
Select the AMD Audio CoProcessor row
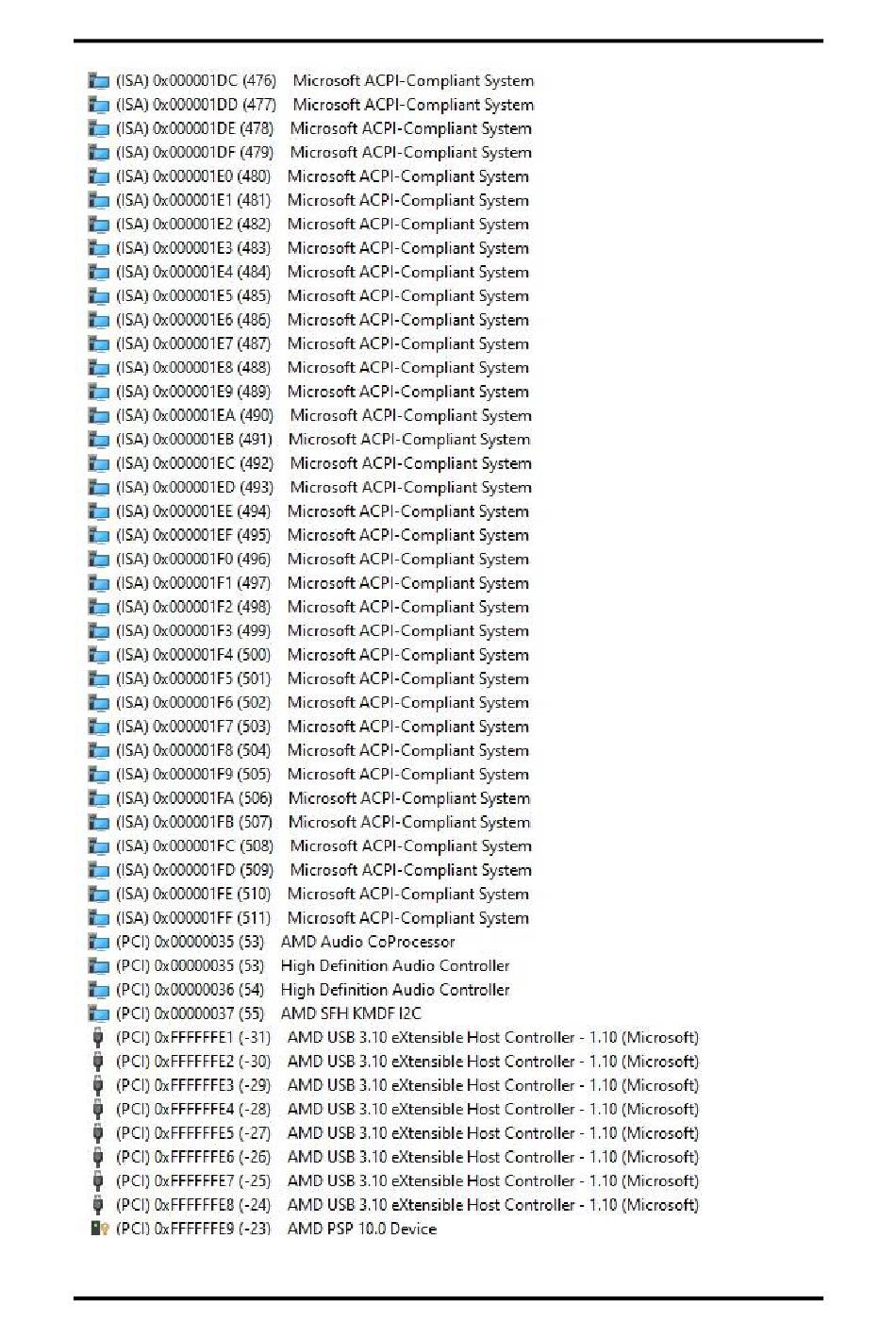click(272, 942)
